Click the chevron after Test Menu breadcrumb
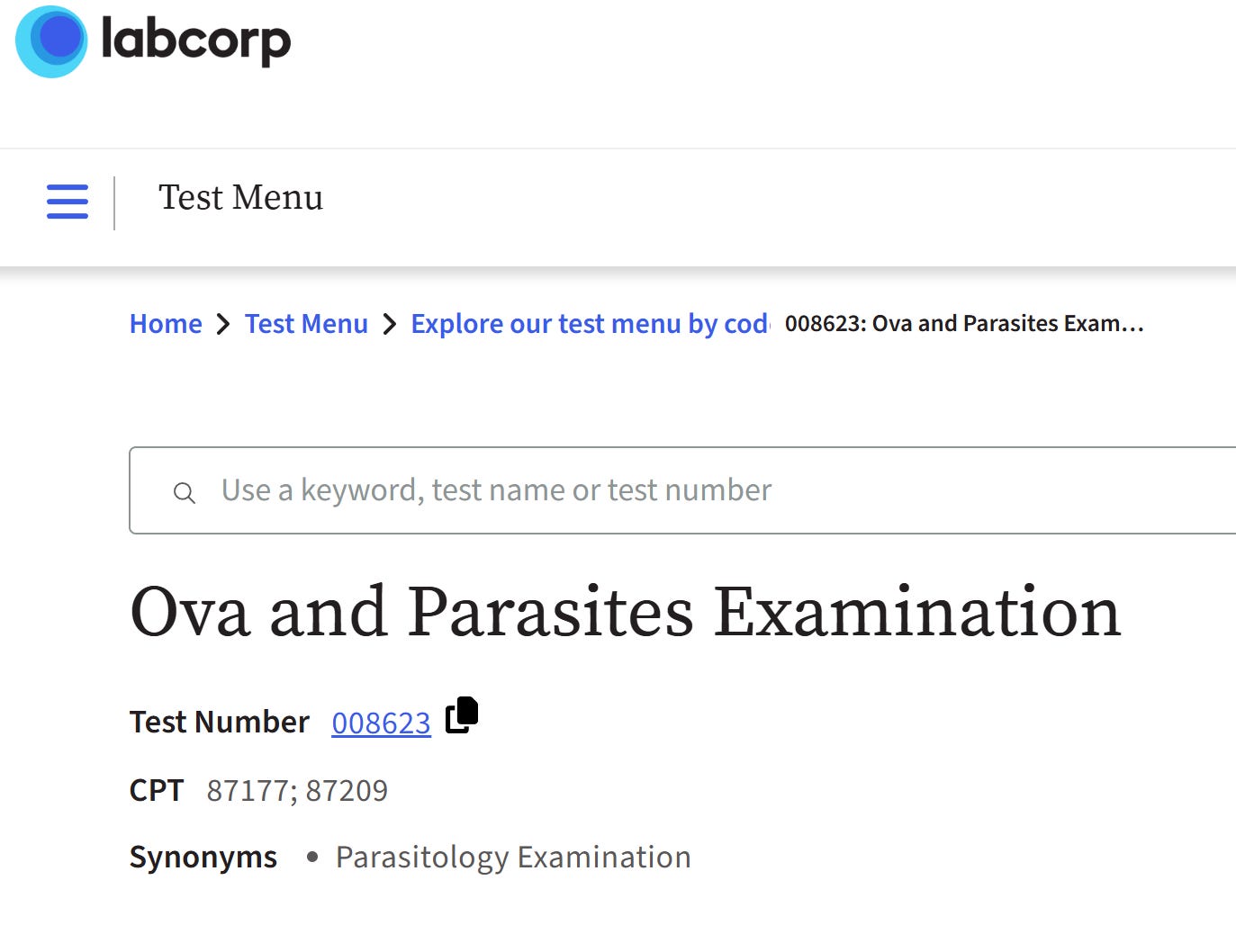Viewport: 1236px width, 952px height. [x=389, y=324]
